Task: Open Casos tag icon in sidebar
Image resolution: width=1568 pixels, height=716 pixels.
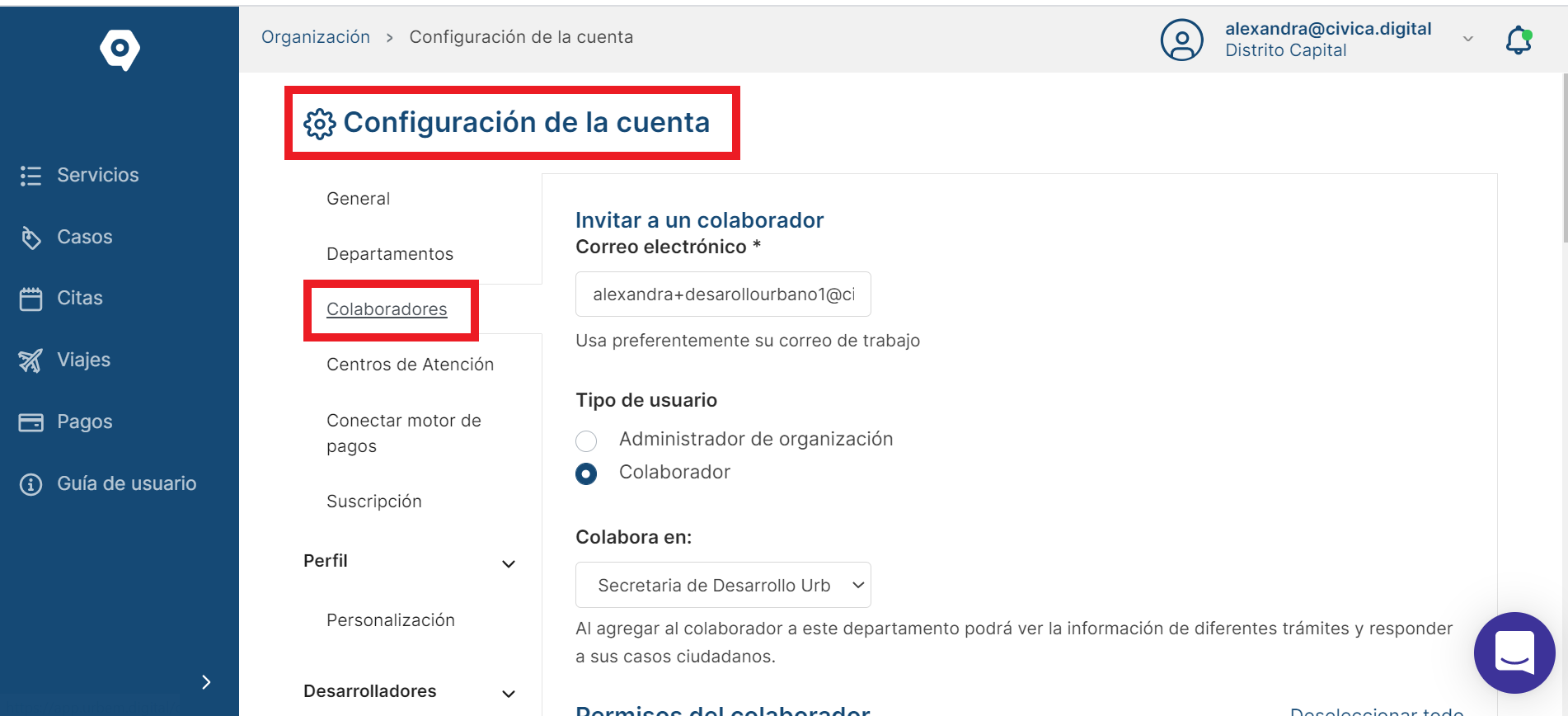Action: (31, 238)
